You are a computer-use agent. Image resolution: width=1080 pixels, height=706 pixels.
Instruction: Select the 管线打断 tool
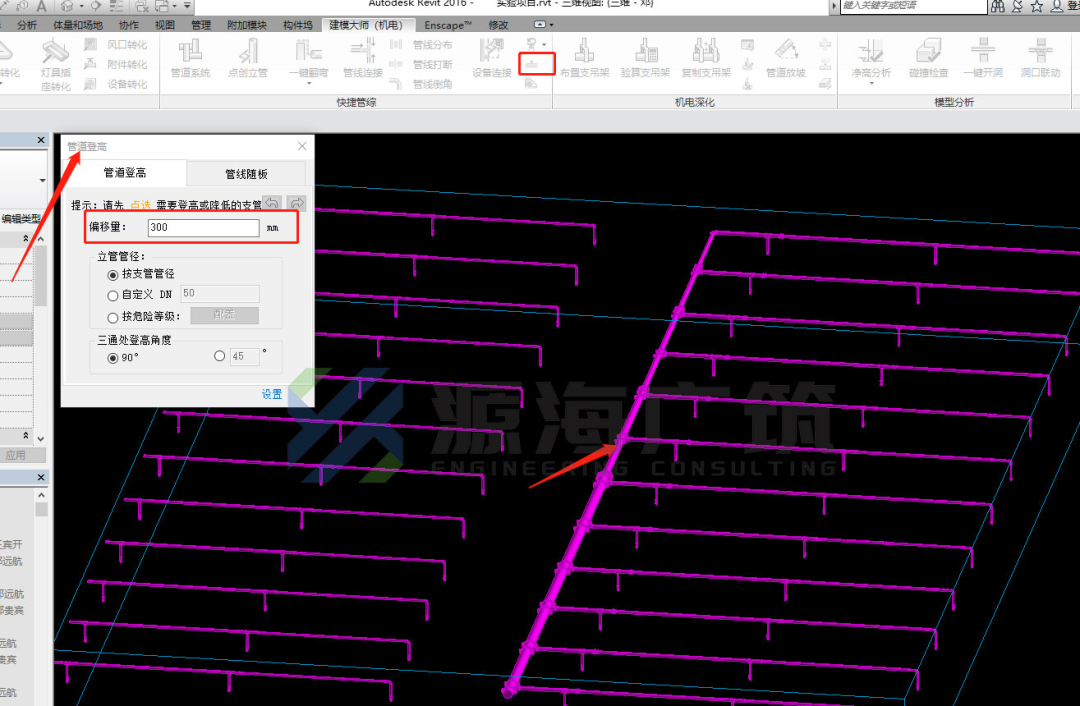pos(423,65)
